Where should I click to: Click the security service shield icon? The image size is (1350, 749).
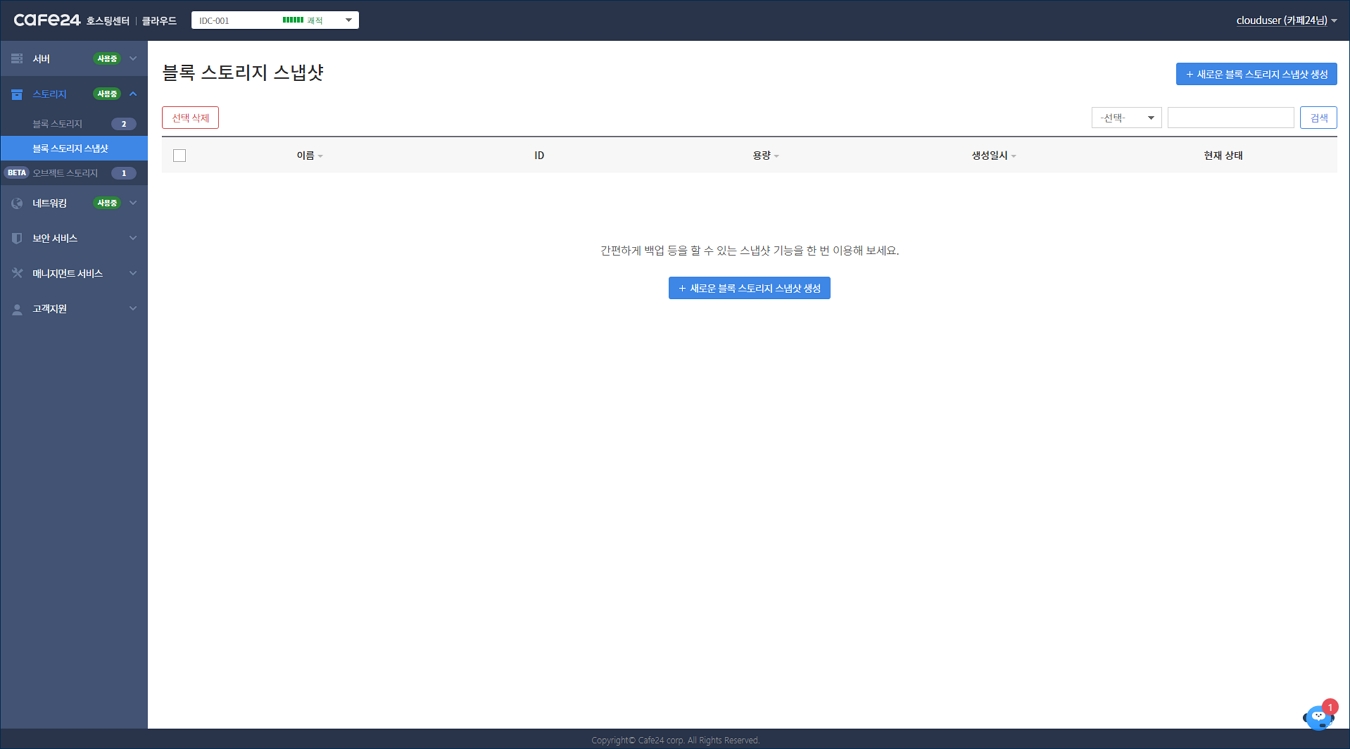tap(17, 239)
